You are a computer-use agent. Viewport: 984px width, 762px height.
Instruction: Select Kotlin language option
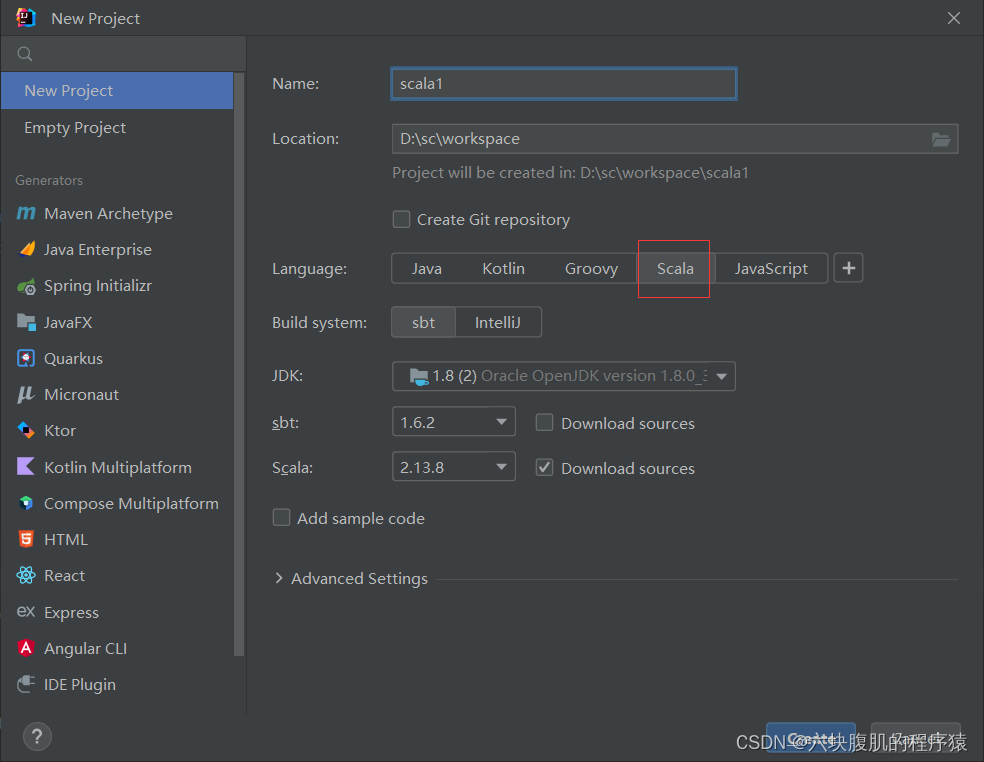(503, 269)
